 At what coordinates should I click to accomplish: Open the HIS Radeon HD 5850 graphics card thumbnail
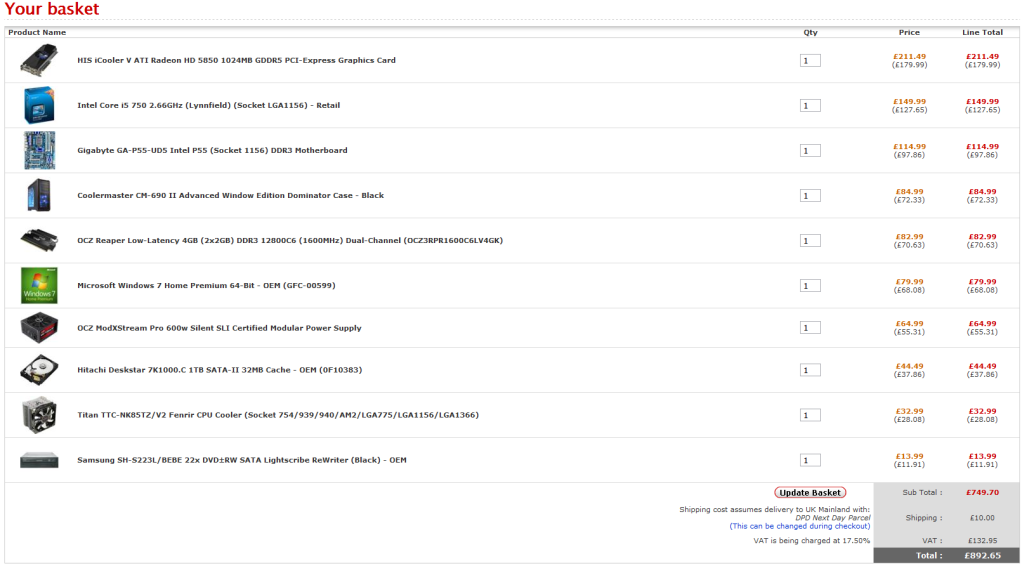click(39, 60)
